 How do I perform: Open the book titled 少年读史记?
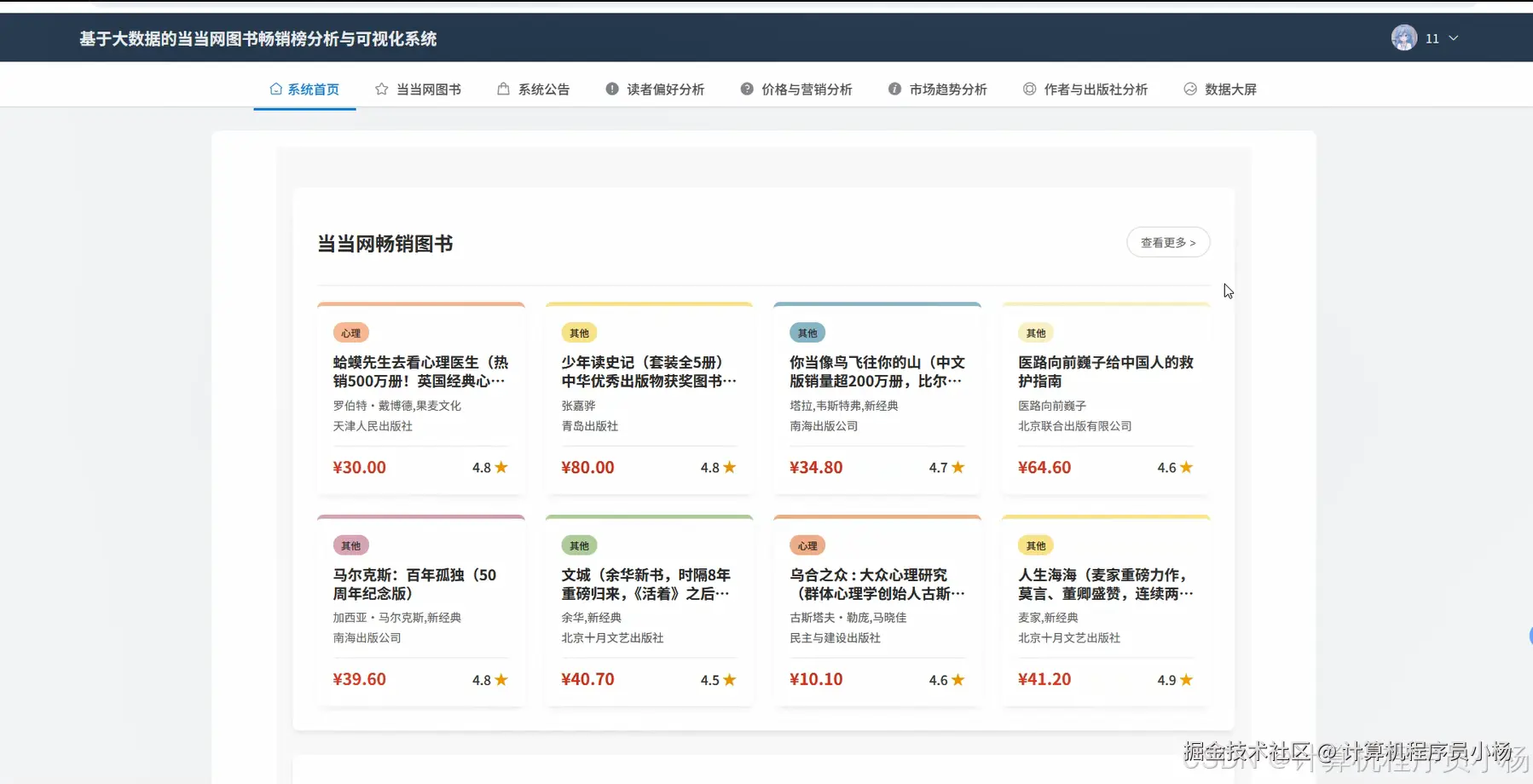pyautogui.click(x=649, y=372)
